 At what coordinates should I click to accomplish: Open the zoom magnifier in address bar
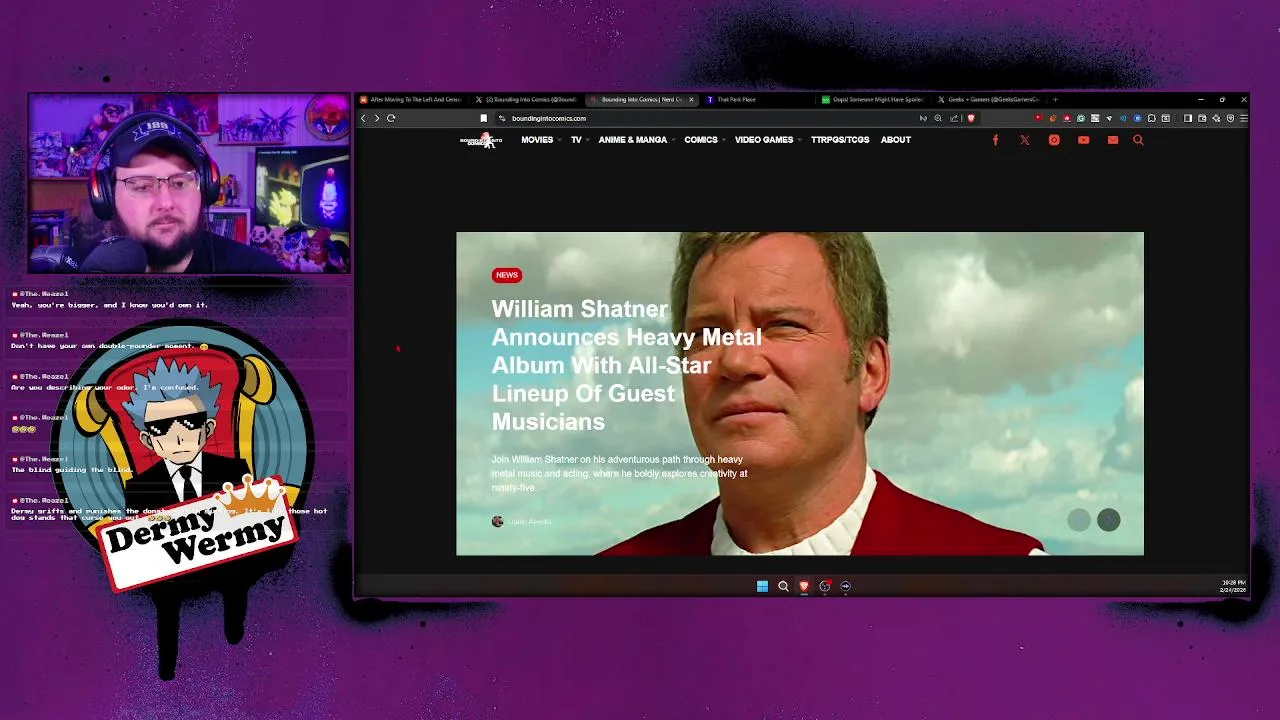[x=938, y=118]
